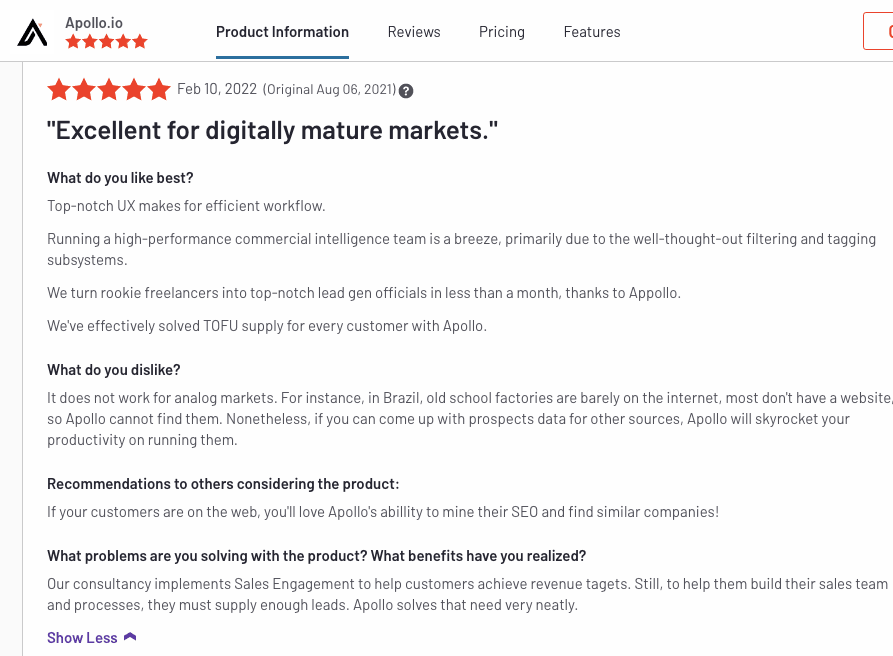893x656 pixels.
Task: Click the Feb 10, 2022 review date
Action: click(x=217, y=89)
